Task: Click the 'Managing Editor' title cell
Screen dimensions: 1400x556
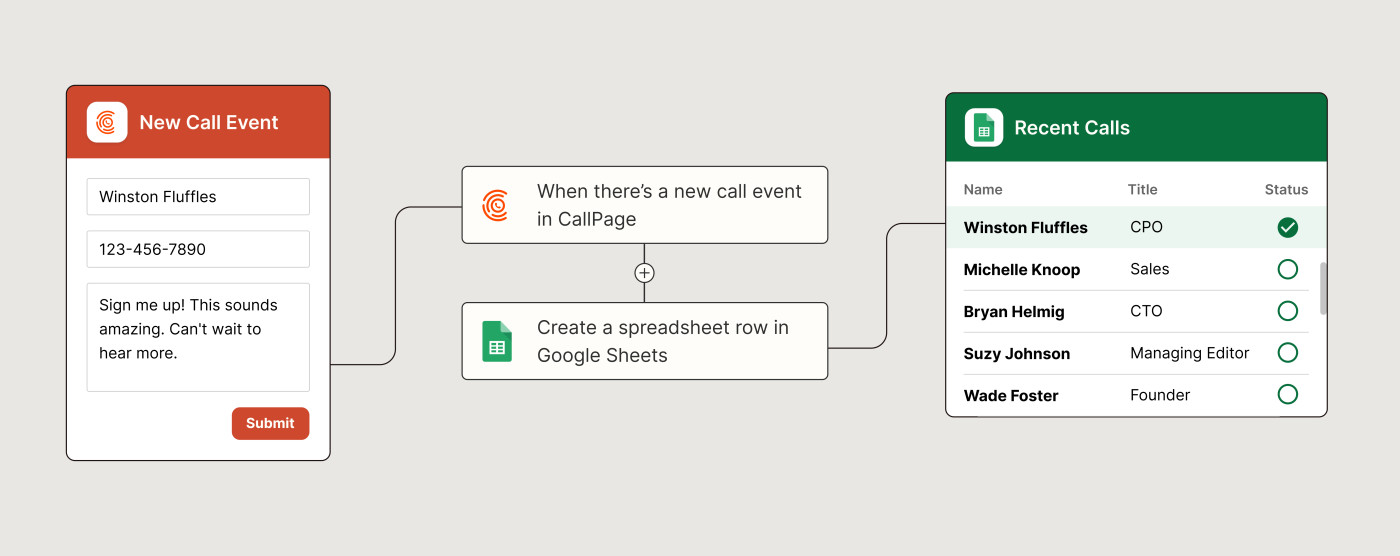Action: pos(1190,353)
